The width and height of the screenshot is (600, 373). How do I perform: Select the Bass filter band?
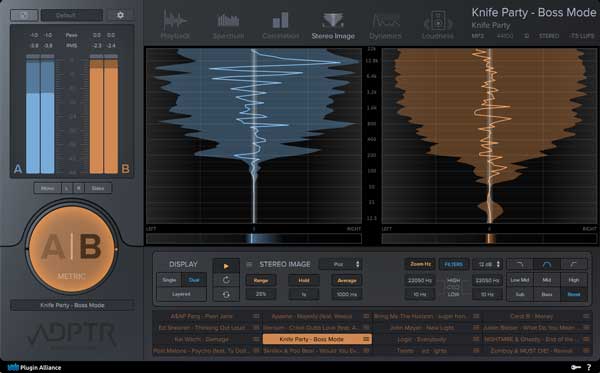pyautogui.click(x=547, y=294)
